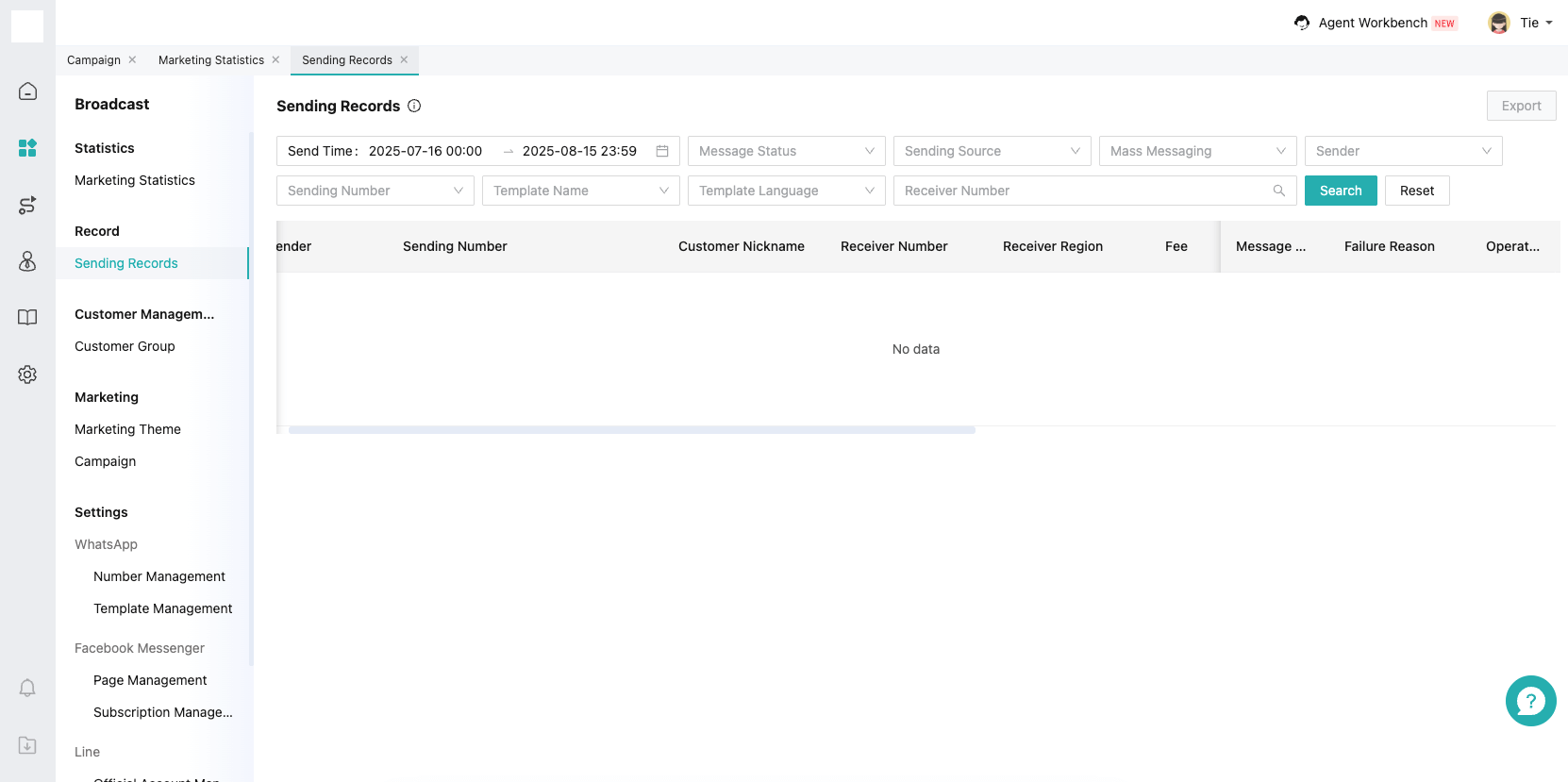Open Subscription Management in sidebar
Screen dimensions: 1568x782
click(163, 712)
